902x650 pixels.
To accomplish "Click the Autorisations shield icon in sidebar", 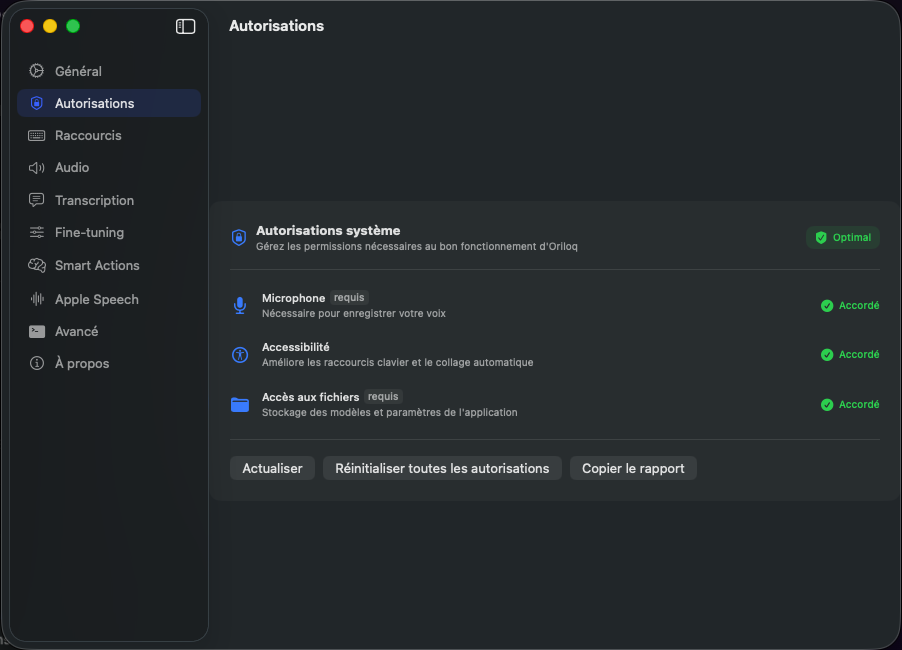I will pos(37,103).
